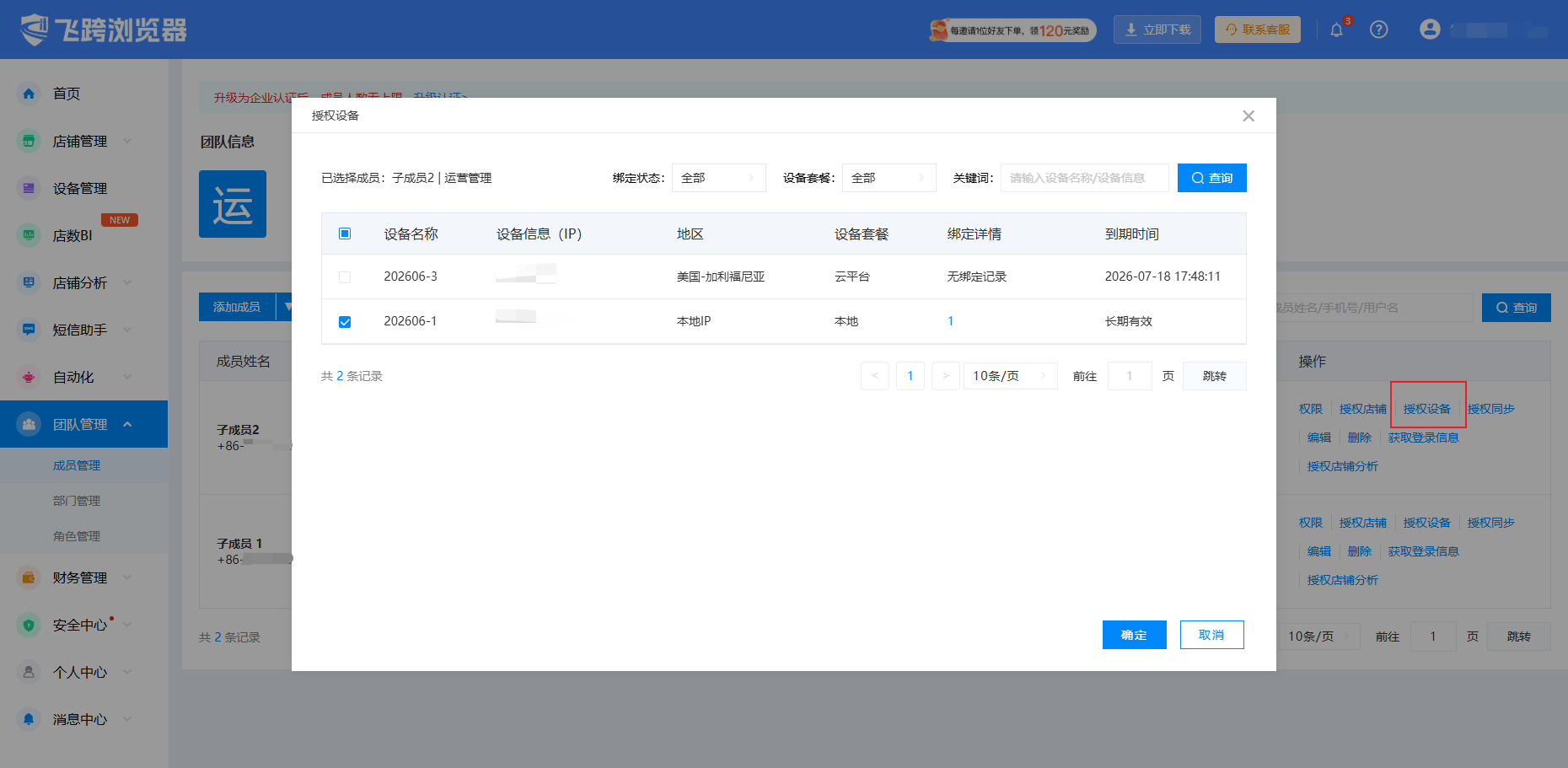Check the box for device 202606-3
The width and height of the screenshot is (1568, 768).
click(345, 277)
